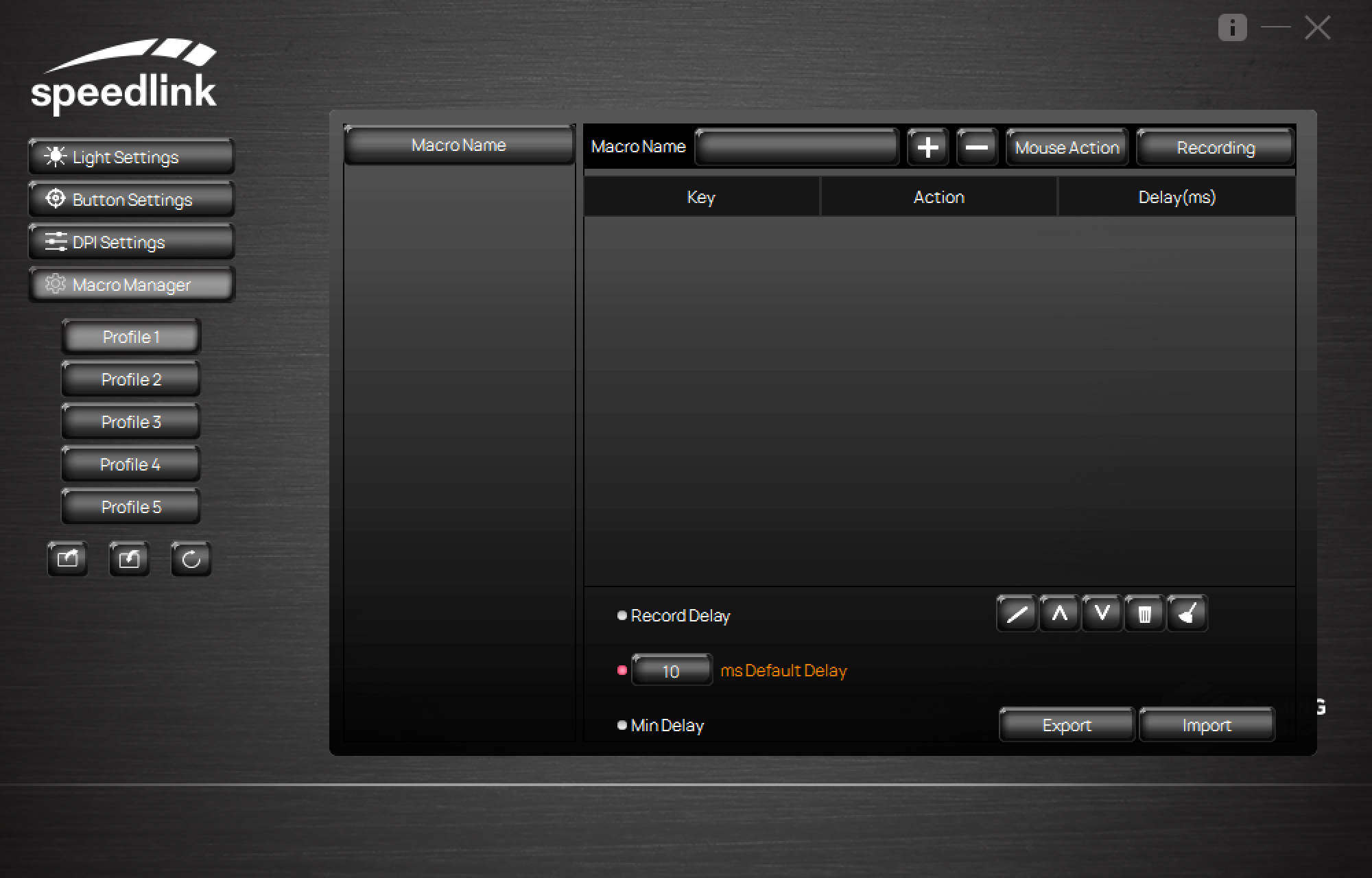Select Profile 3 in the sidebar
This screenshot has height=878, width=1372.
pos(130,422)
